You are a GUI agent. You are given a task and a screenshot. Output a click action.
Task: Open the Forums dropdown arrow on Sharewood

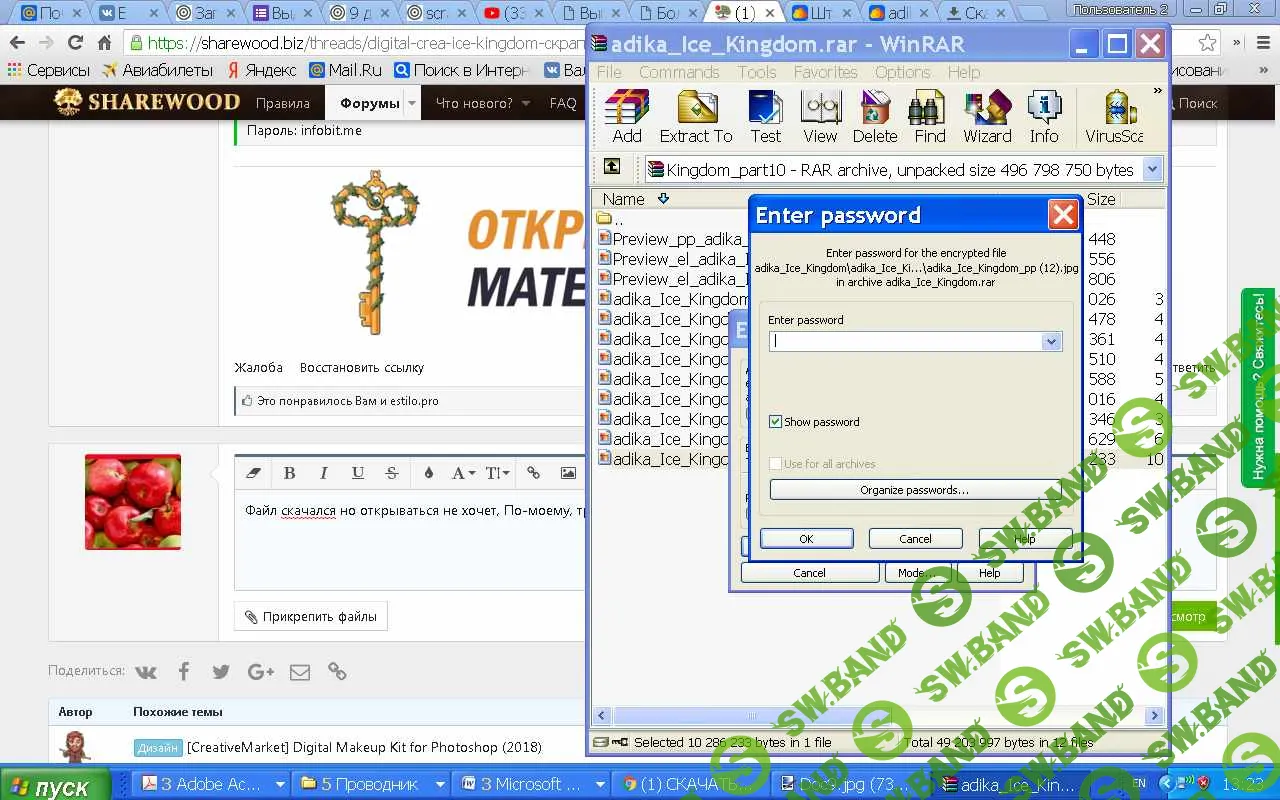coord(411,103)
